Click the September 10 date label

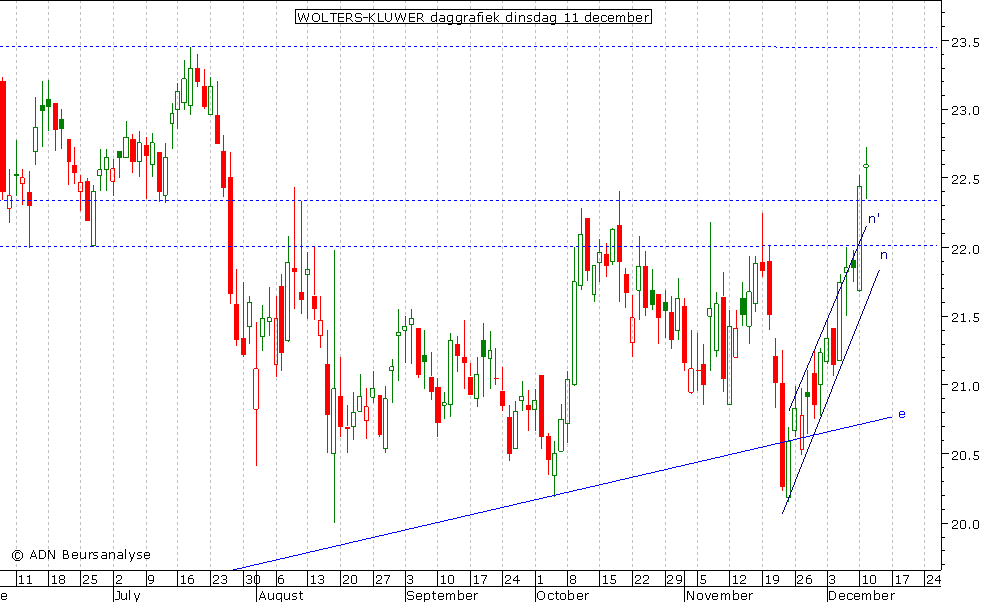(447, 579)
